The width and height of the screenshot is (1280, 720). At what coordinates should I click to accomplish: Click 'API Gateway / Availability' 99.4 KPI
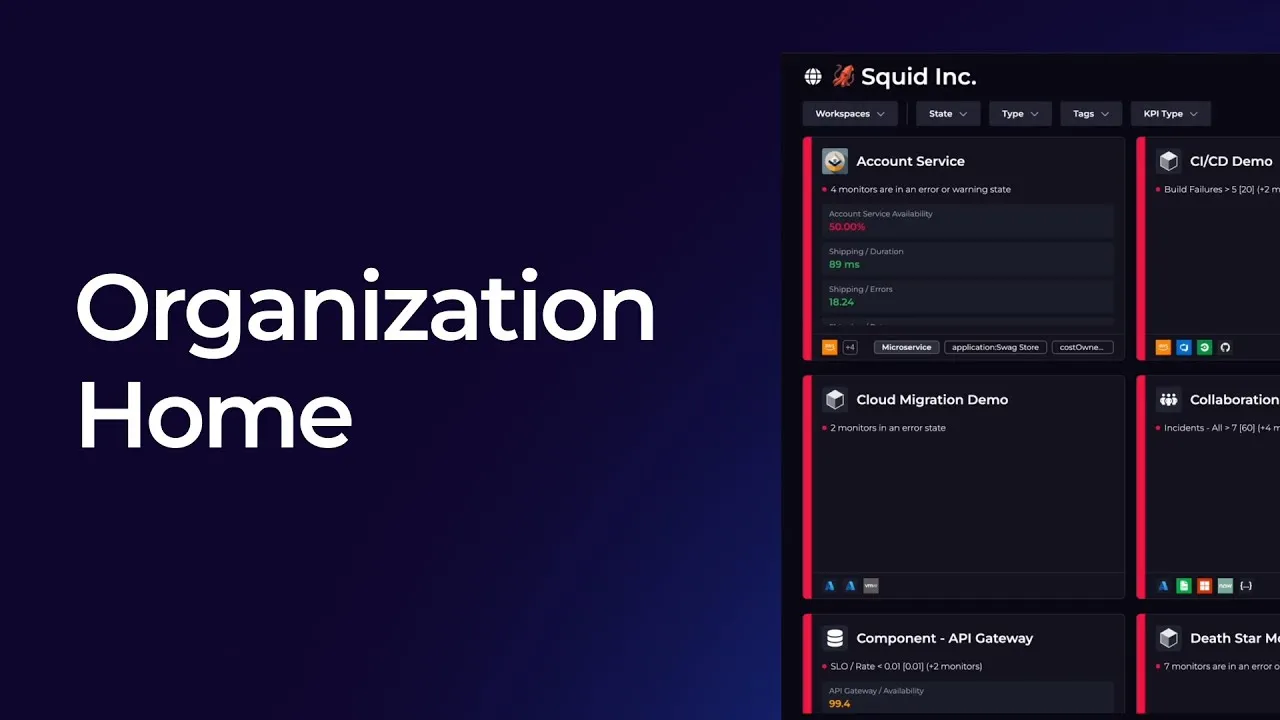[x=968, y=697]
